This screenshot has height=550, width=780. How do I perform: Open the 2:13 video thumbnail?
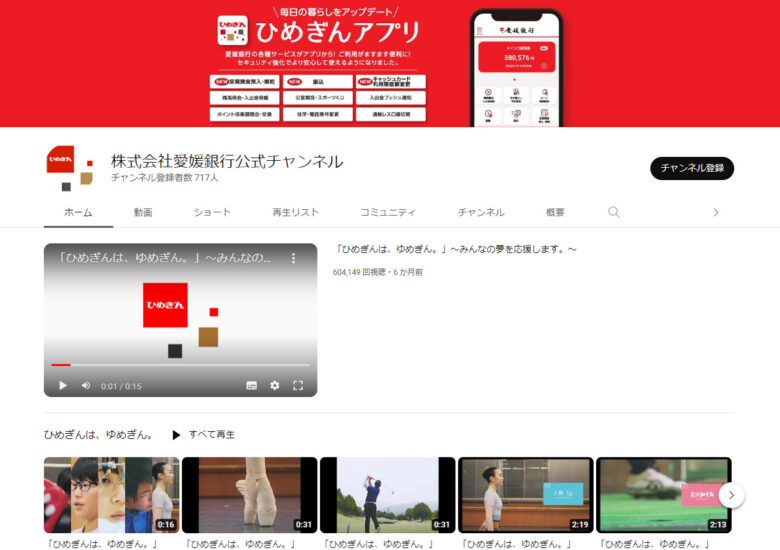(664, 495)
